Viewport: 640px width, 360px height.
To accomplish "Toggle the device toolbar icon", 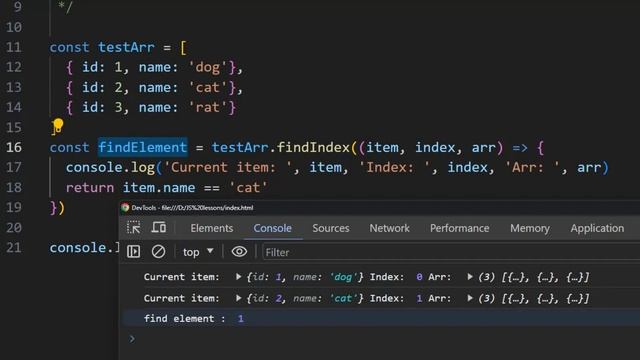I will pos(159,227).
